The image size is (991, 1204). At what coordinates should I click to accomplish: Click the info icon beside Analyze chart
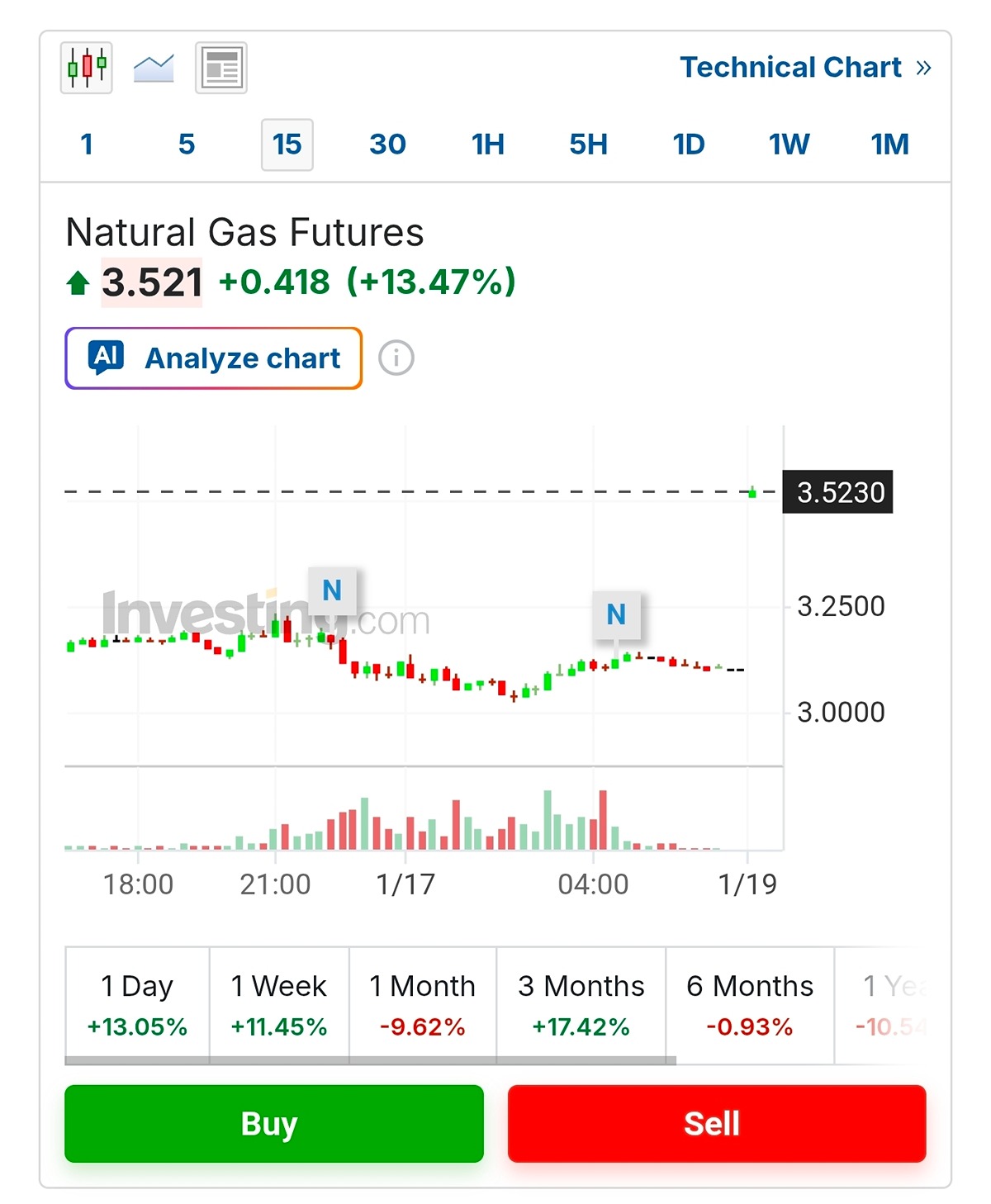pos(396,358)
